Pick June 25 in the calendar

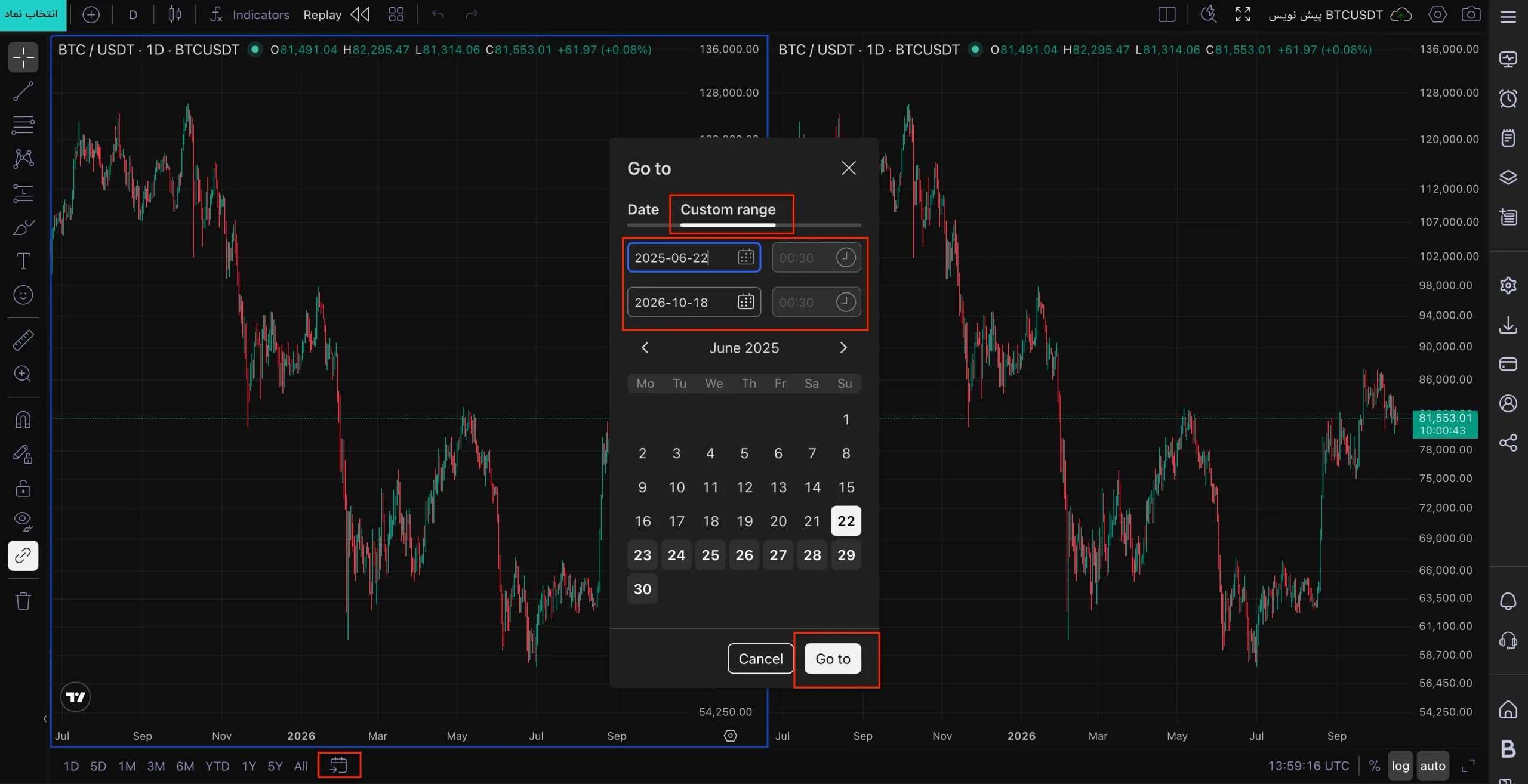(710, 555)
